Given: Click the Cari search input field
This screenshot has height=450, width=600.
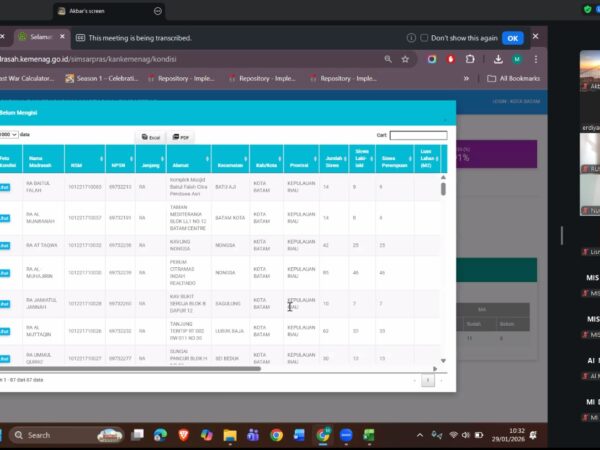Looking at the screenshot, I should (x=418, y=135).
